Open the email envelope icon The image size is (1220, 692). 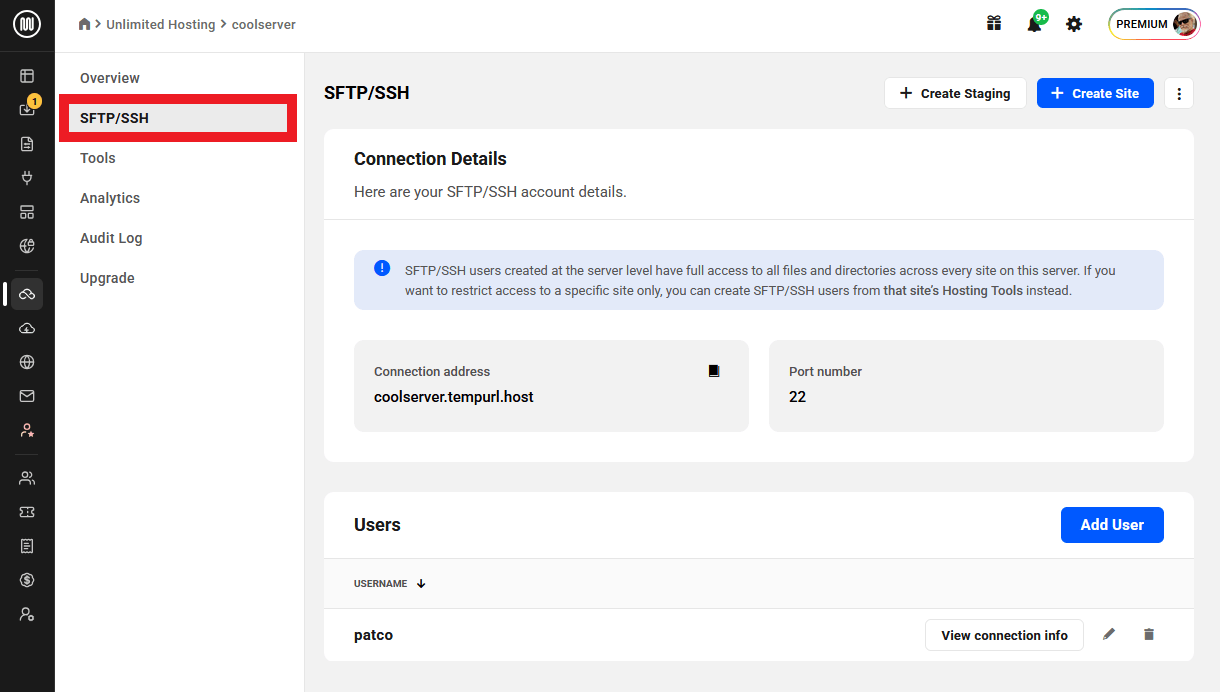[x=27, y=396]
